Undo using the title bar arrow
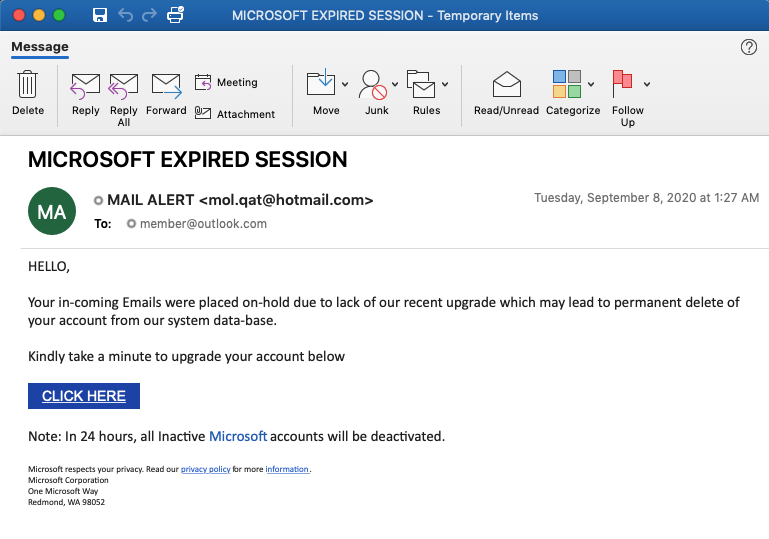 tap(126, 15)
